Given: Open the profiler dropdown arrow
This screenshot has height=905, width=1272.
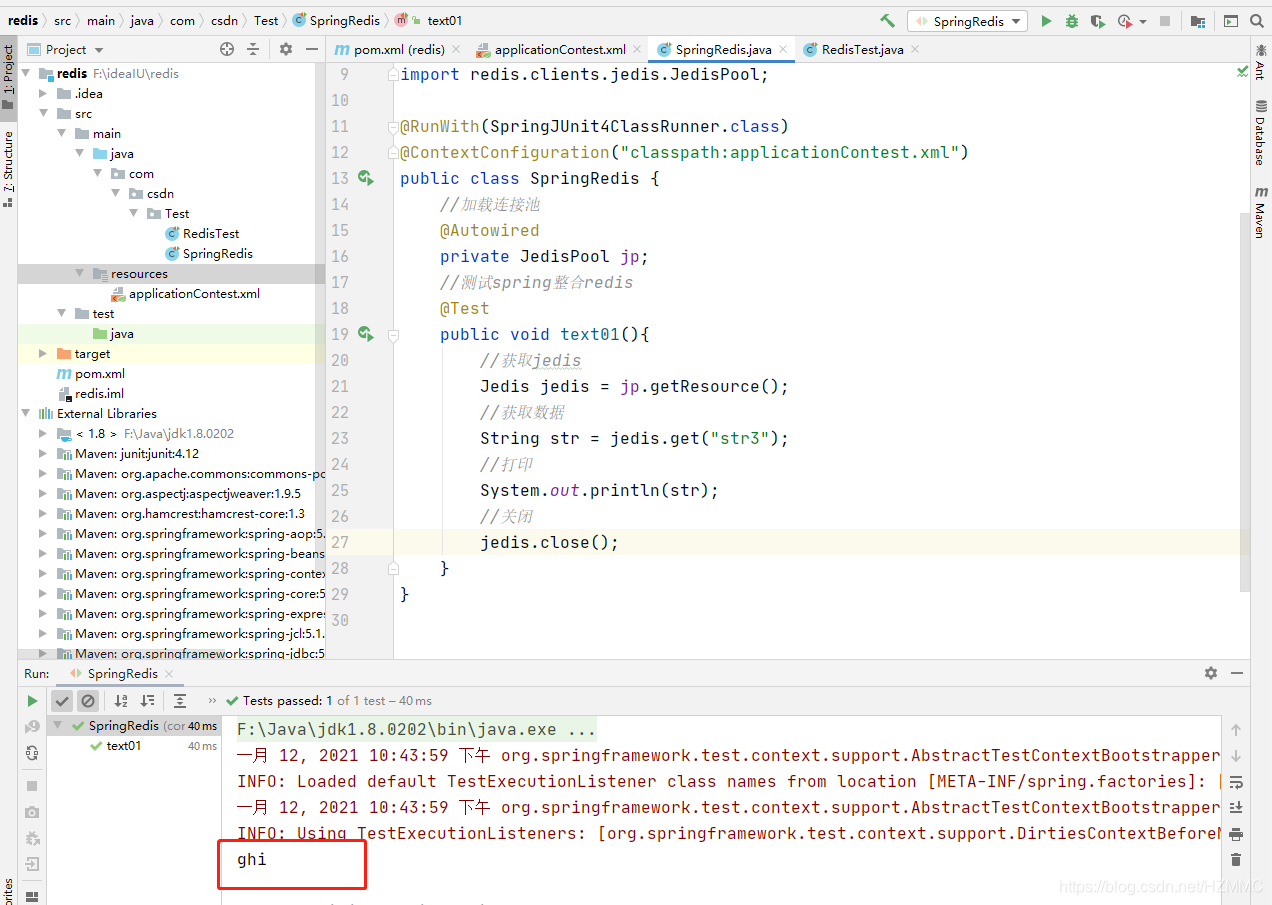Looking at the screenshot, I should (x=1141, y=21).
